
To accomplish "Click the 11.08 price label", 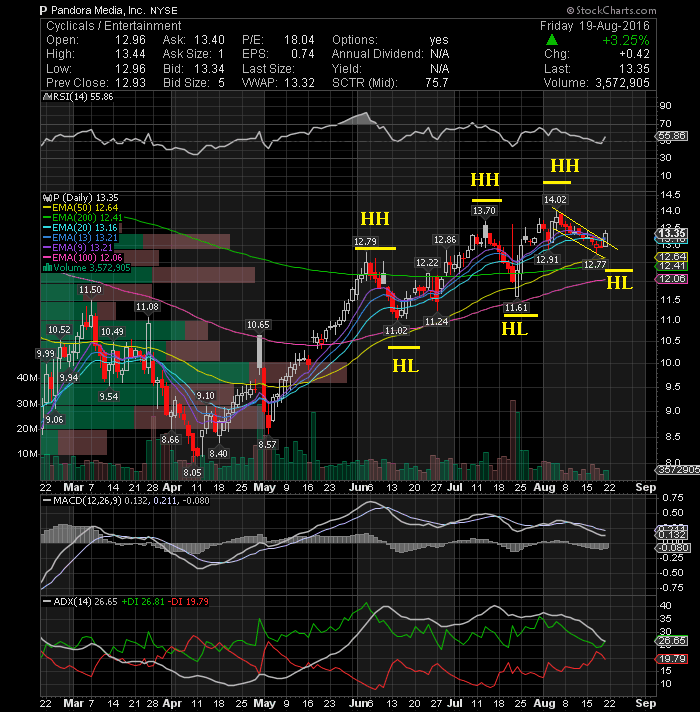I will point(147,307).
